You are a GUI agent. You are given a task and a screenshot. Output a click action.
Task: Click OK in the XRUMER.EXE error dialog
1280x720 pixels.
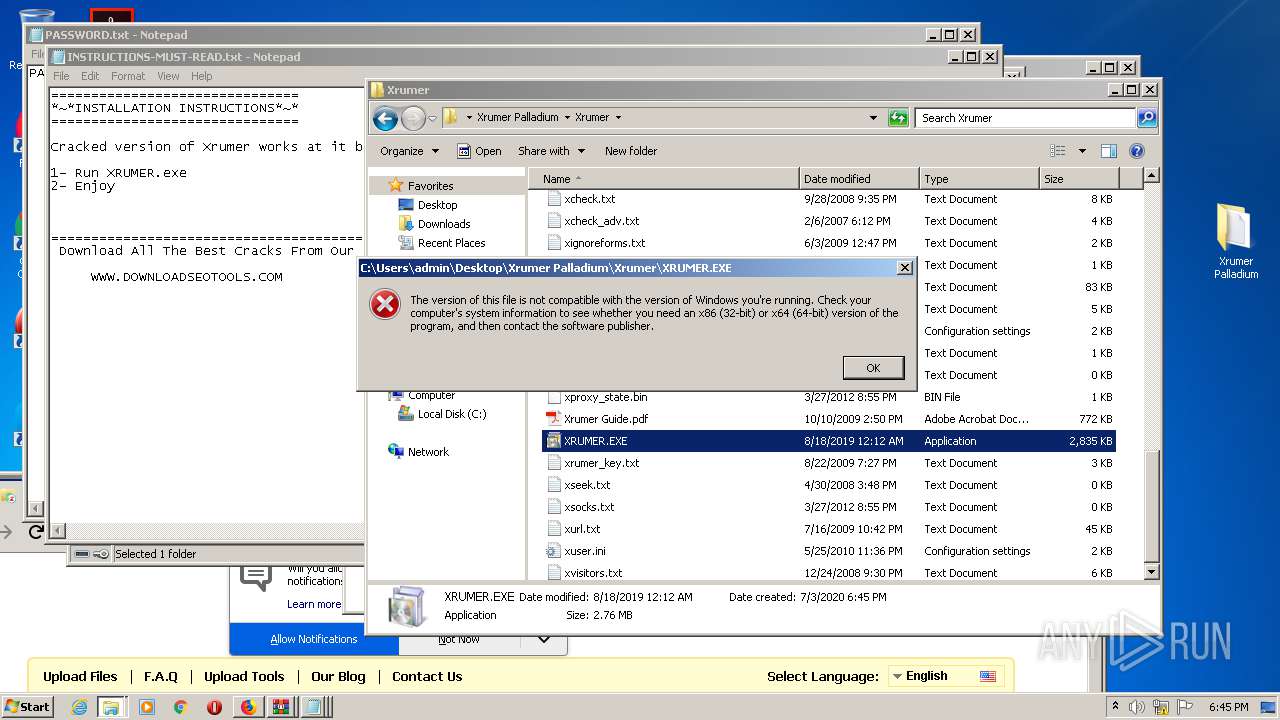pos(873,368)
